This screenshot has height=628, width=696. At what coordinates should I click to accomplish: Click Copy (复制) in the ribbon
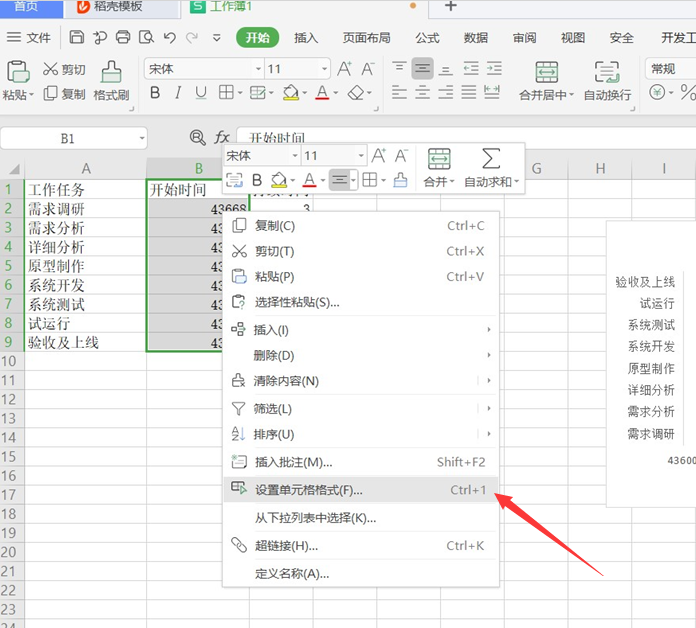64,94
